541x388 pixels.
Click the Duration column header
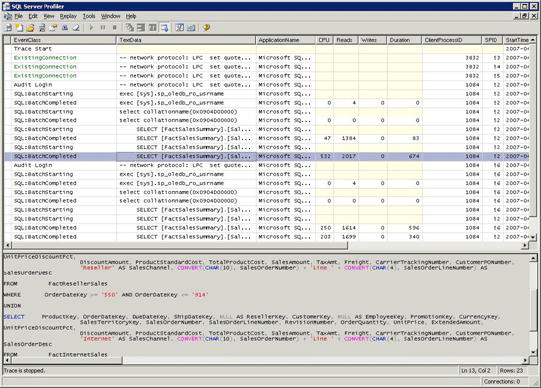404,40
